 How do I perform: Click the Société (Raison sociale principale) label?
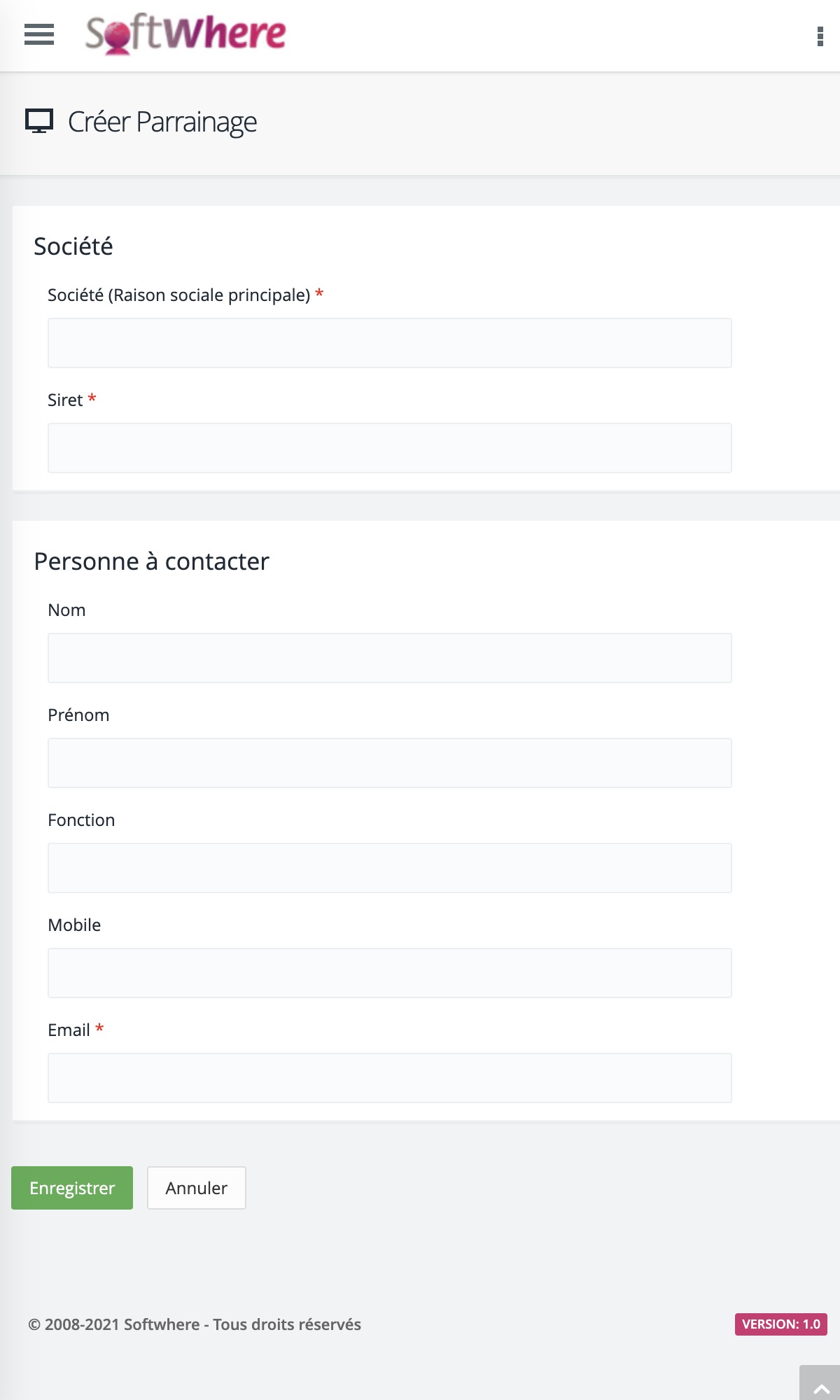179,295
